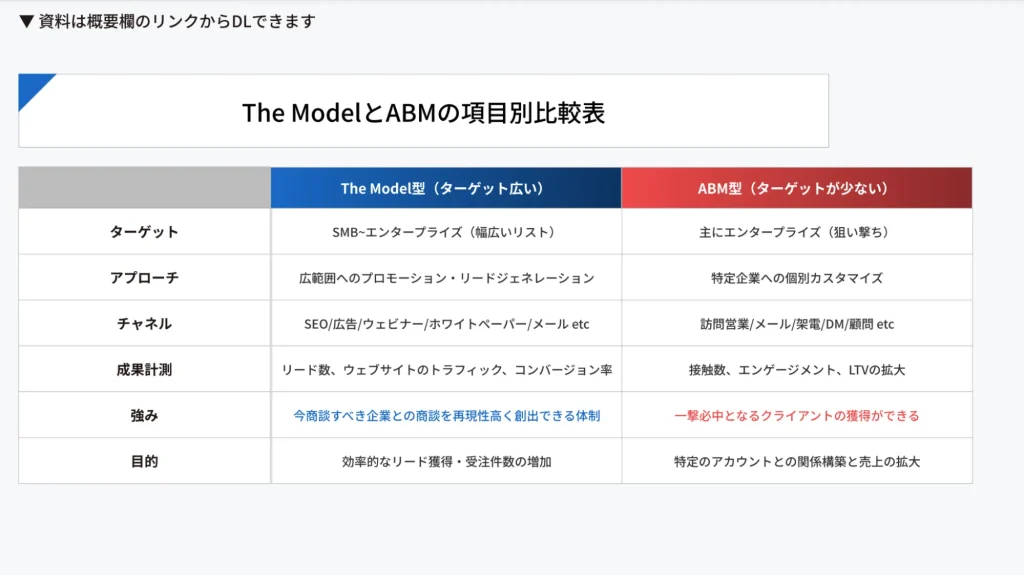Click the 接触数、エンゲージメント metrics cell
This screenshot has width=1024, height=575.
pos(796,370)
